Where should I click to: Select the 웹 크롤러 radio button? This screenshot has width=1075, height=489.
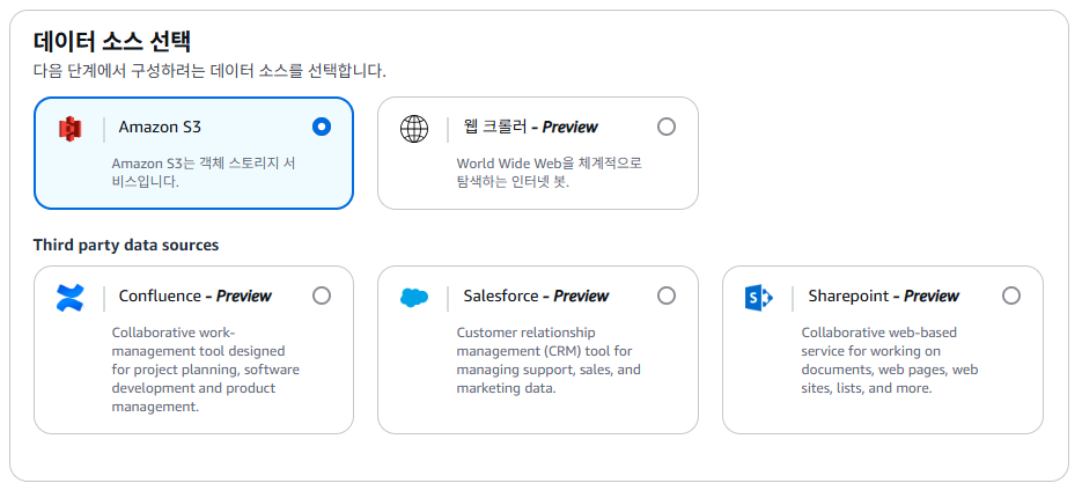tap(666, 127)
